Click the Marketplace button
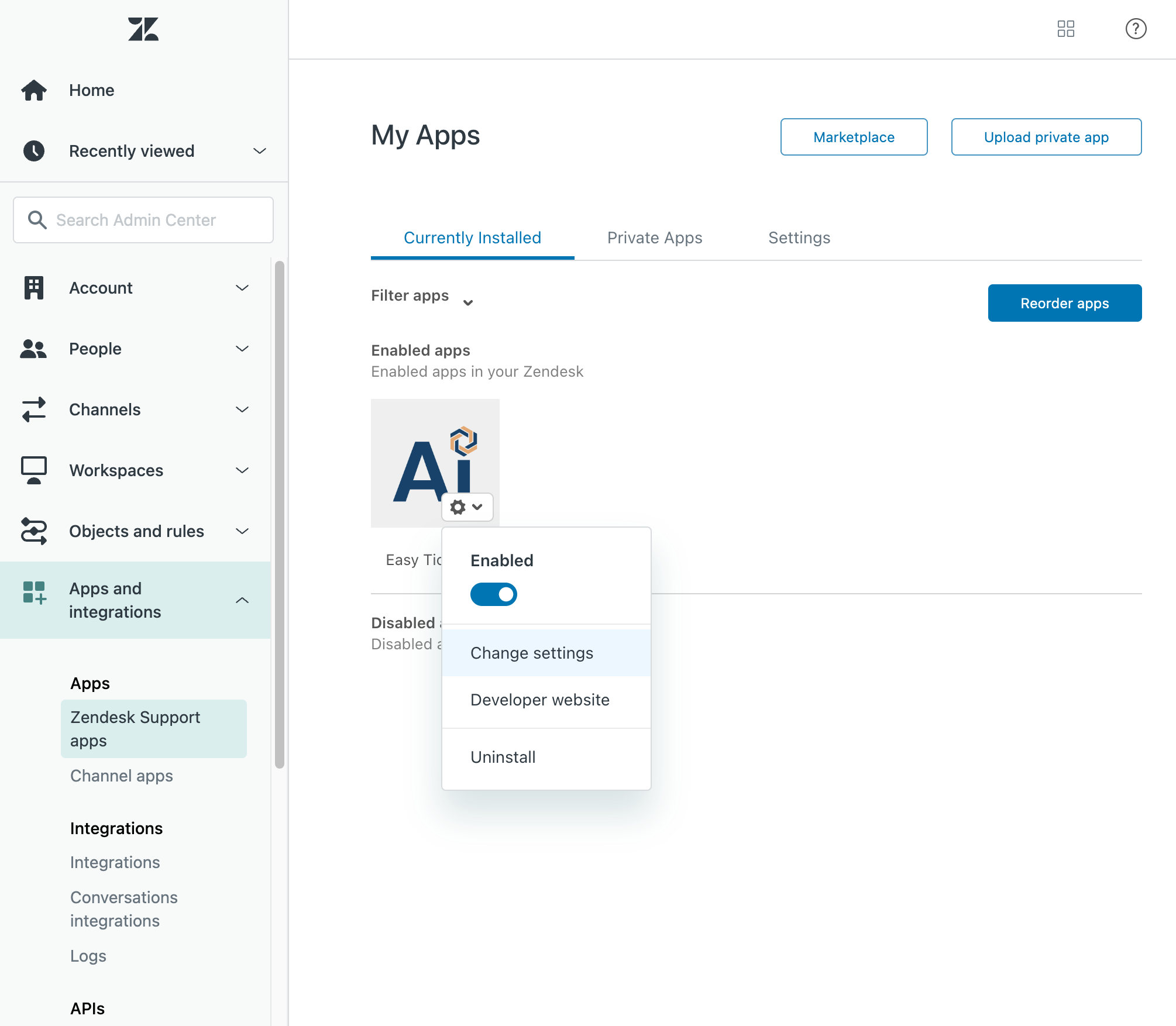Screen dimensions: 1176x1026 (x=853, y=137)
